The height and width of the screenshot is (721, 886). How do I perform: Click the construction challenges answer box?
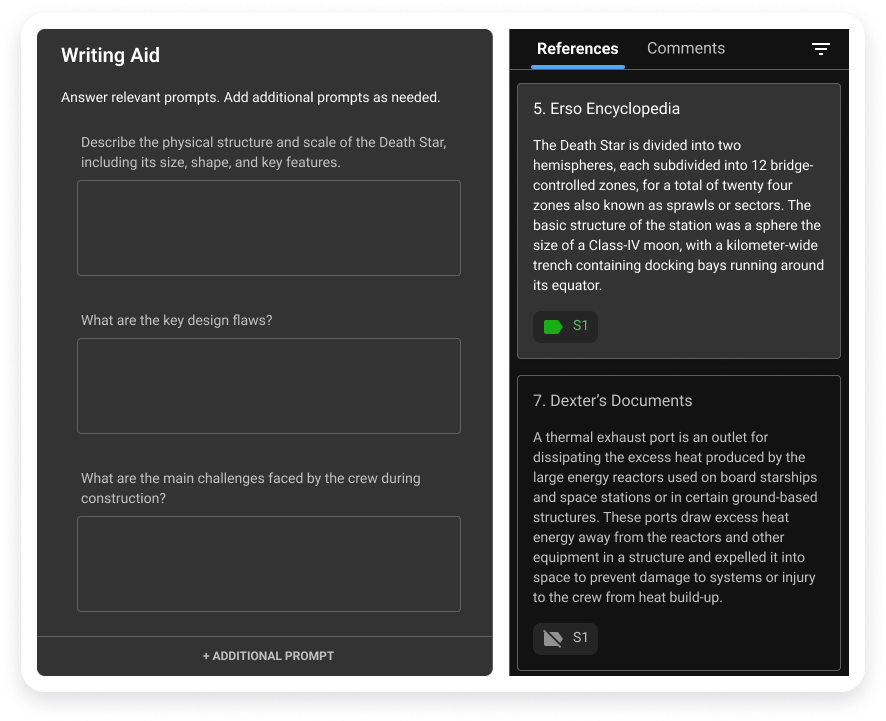[269, 564]
